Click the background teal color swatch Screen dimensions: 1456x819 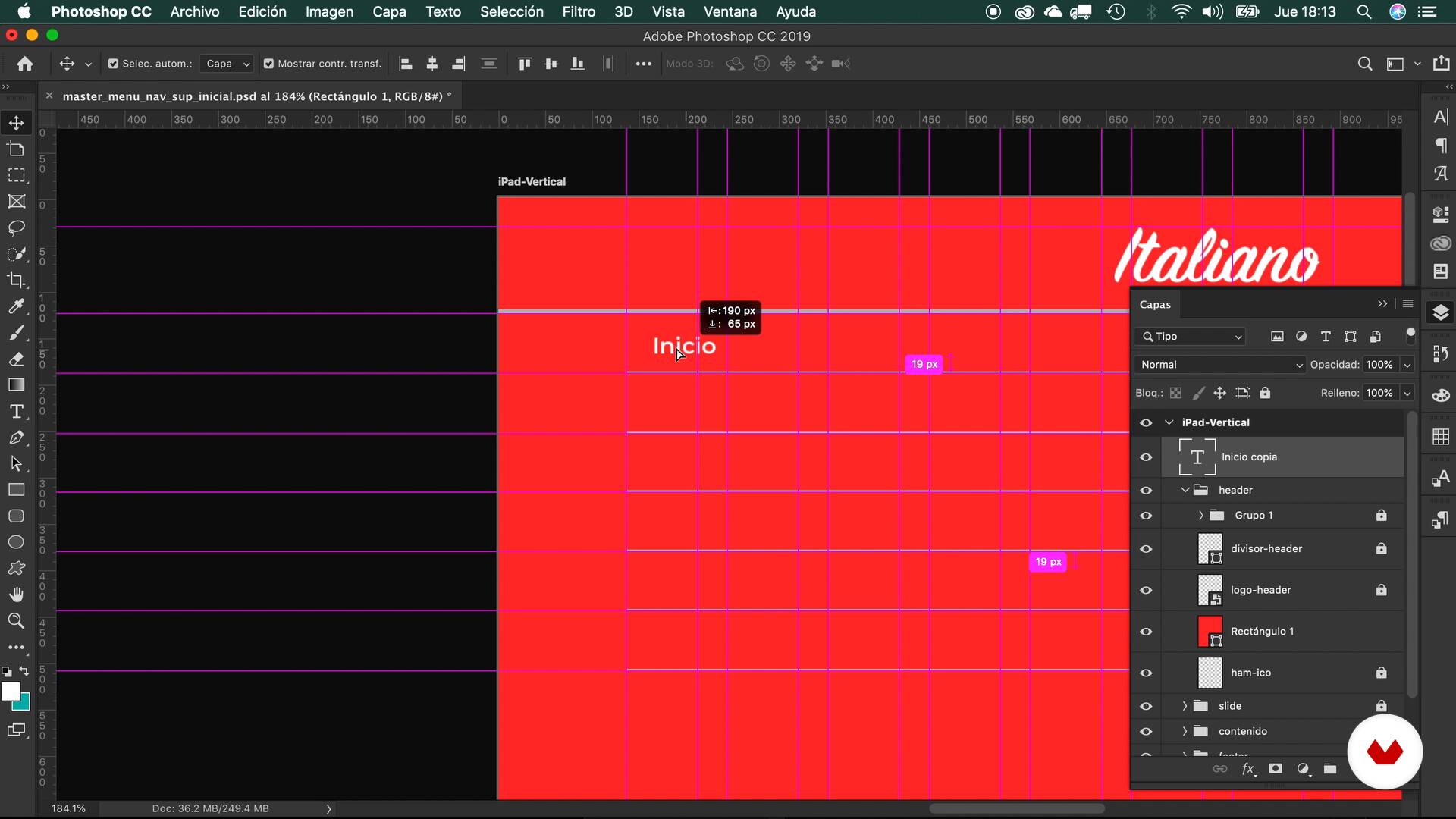[x=24, y=704]
